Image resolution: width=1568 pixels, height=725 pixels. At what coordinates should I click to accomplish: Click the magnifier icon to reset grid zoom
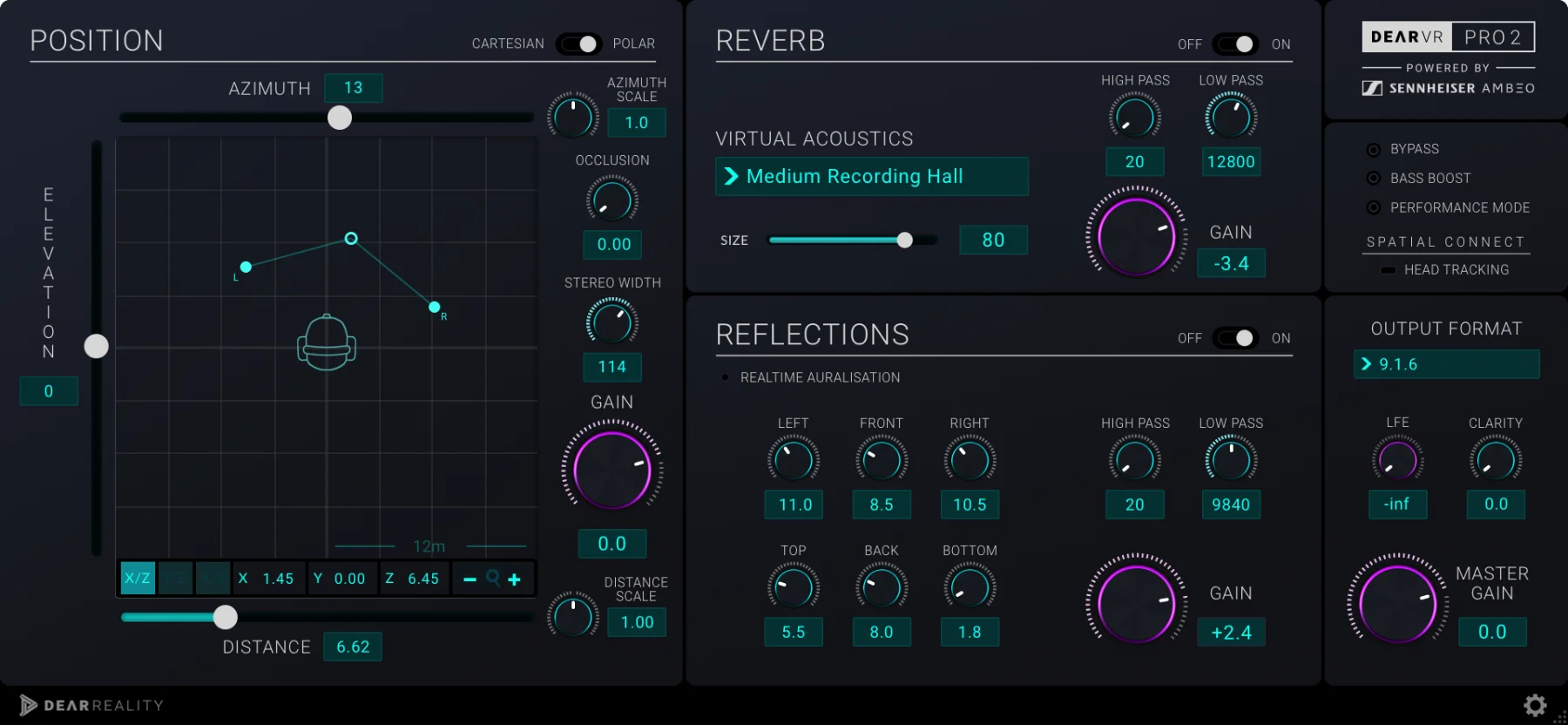[493, 578]
